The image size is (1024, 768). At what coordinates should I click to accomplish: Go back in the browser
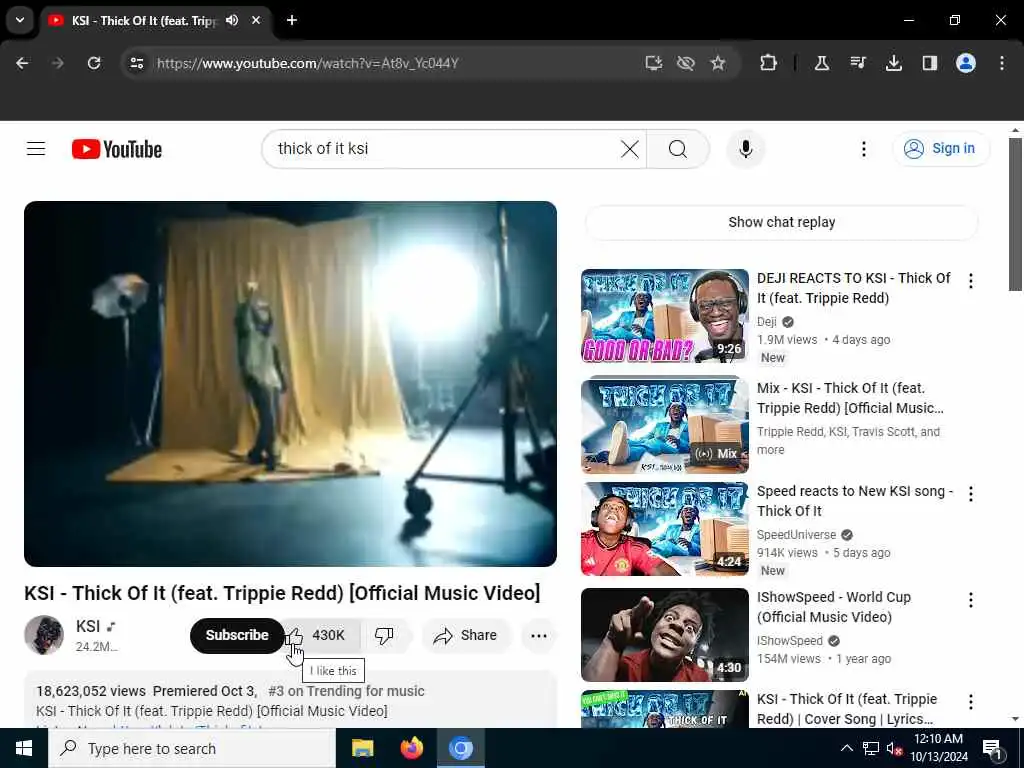tap(22, 63)
